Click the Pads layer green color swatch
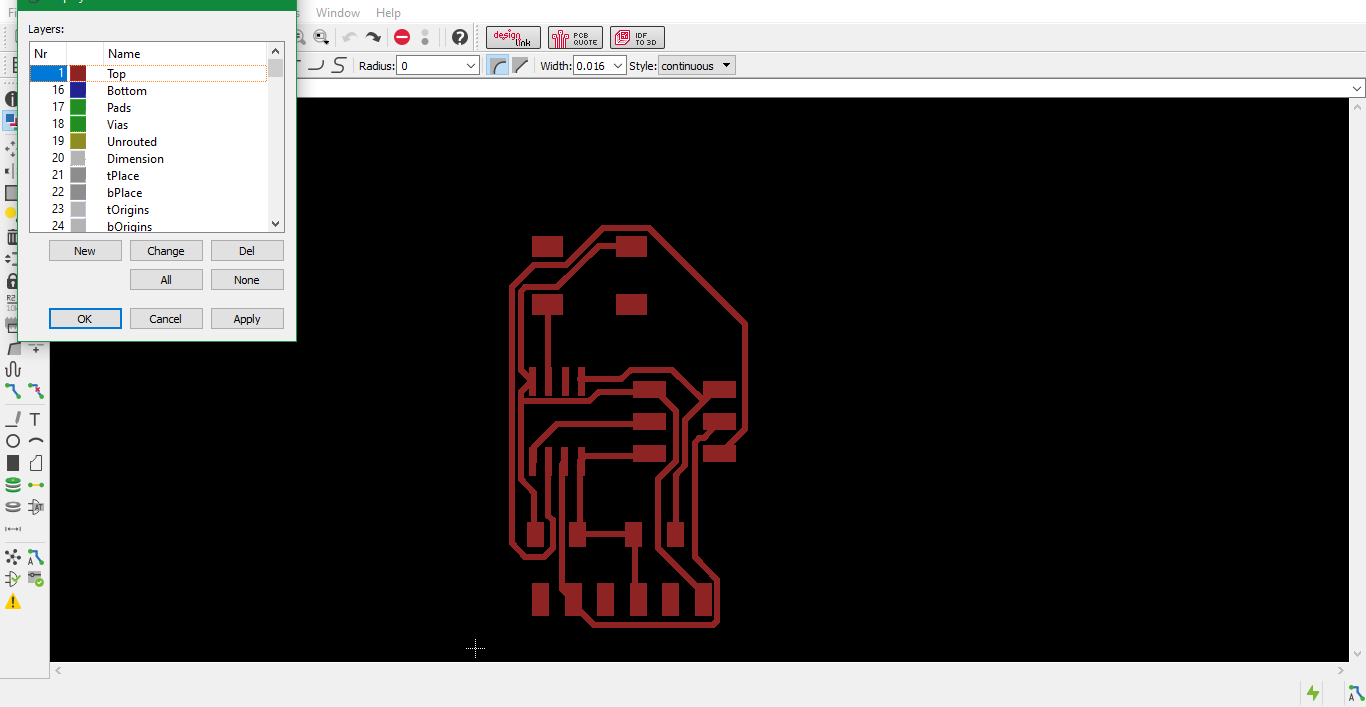Image resolution: width=1366 pixels, height=707 pixels. point(78,107)
